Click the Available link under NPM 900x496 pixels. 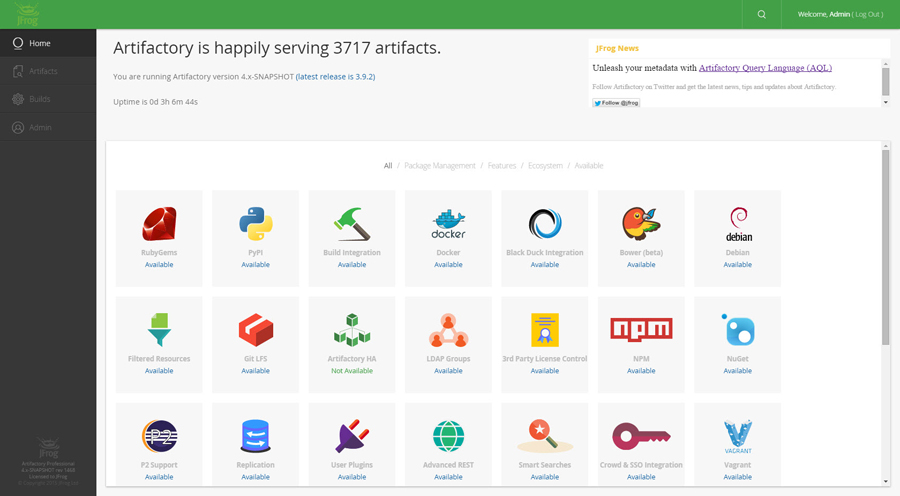[x=641, y=371]
